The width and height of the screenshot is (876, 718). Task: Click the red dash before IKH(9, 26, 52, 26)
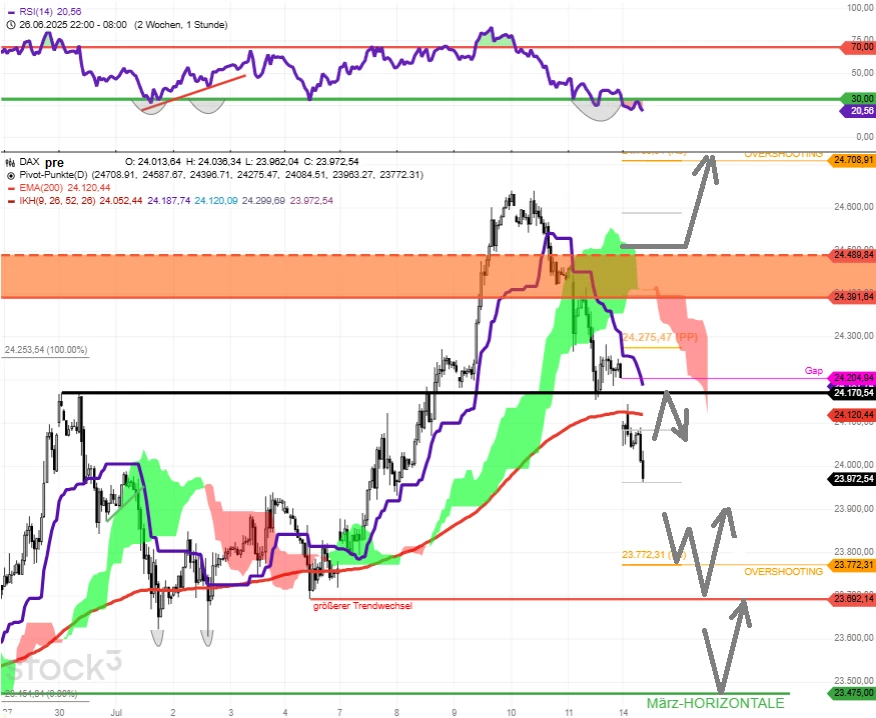pyautogui.click(x=11, y=201)
